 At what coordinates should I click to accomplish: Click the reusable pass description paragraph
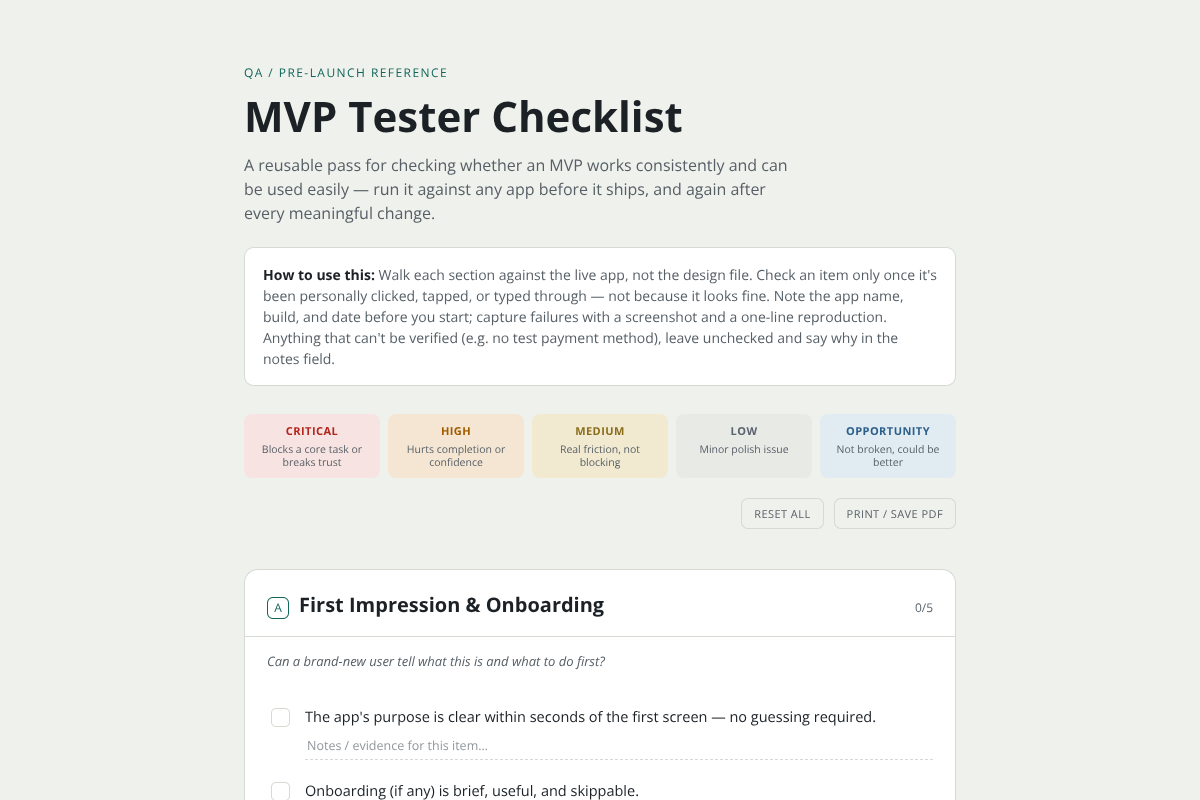(x=516, y=190)
